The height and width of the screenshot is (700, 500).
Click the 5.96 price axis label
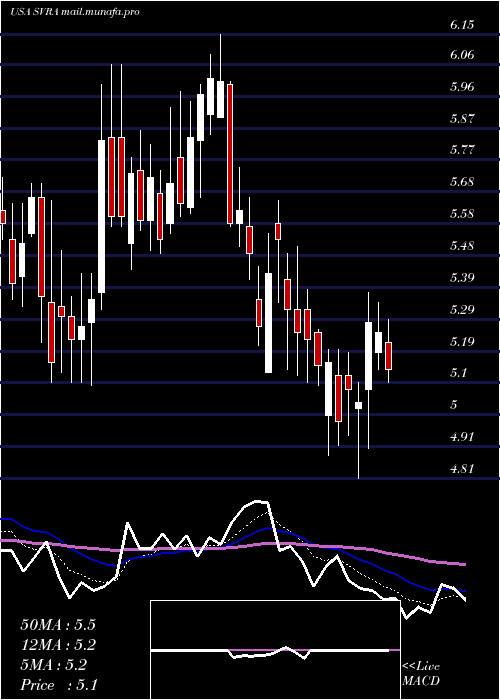[x=462, y=87]
